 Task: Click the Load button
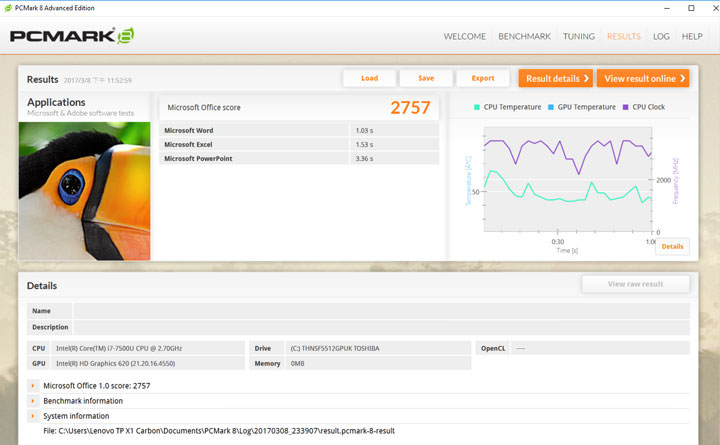369,78
